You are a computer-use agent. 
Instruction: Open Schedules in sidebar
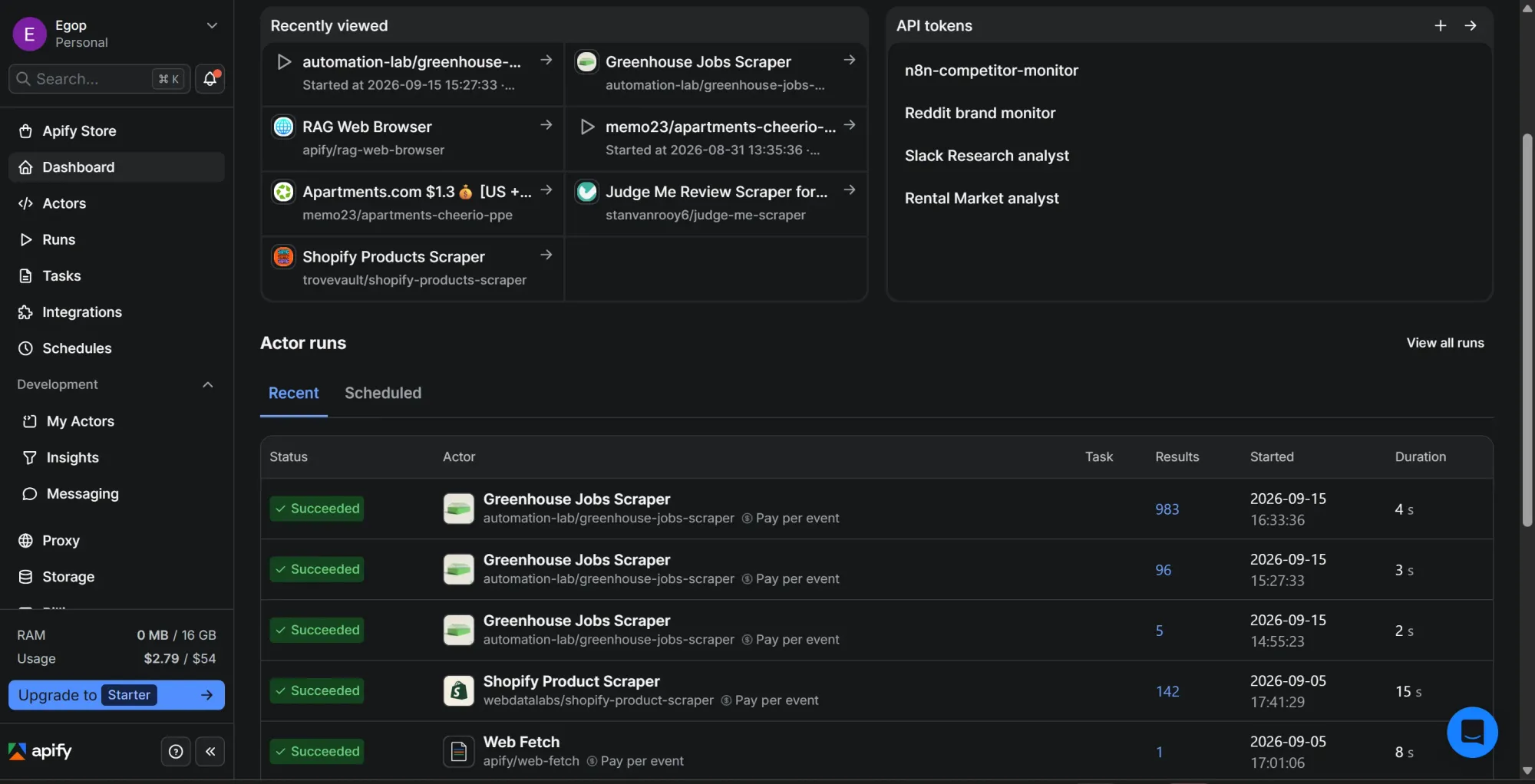(117, 348)
